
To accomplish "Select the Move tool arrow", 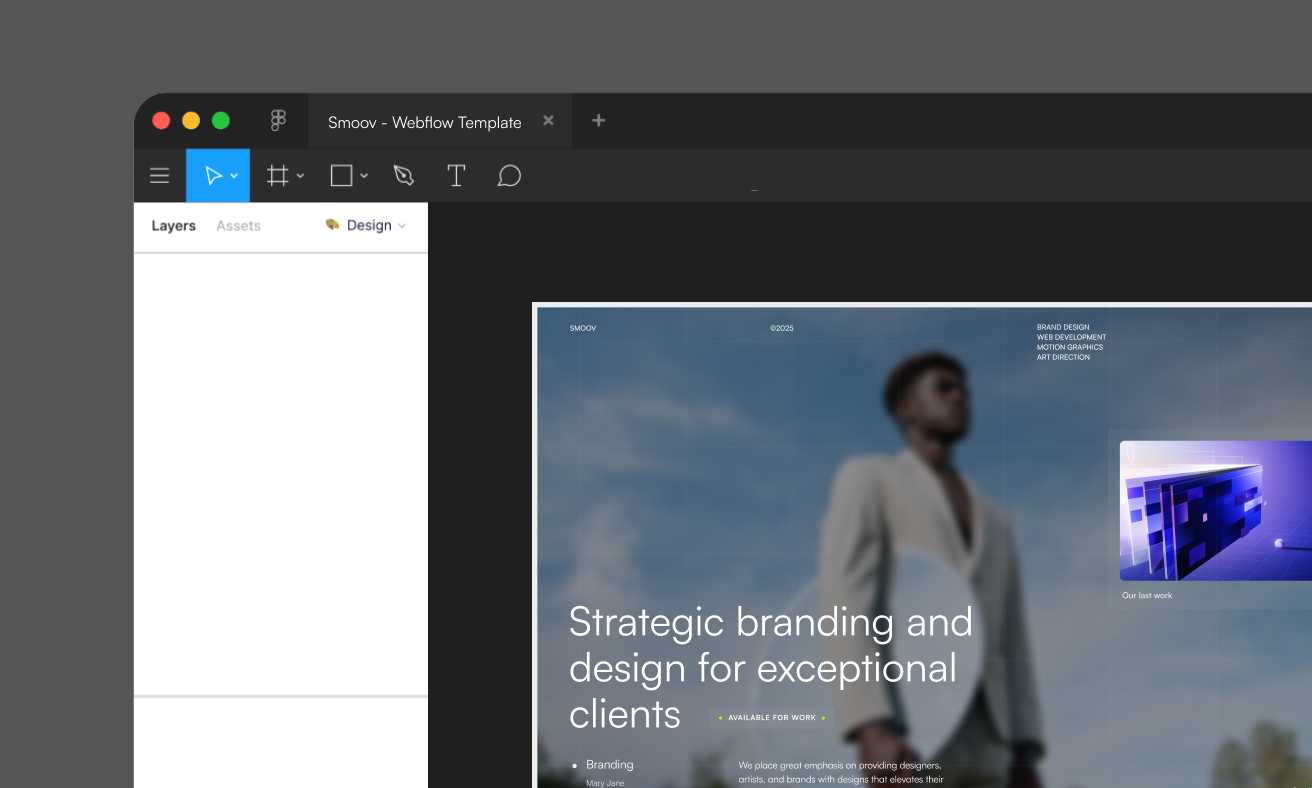I will pos(213,176).
